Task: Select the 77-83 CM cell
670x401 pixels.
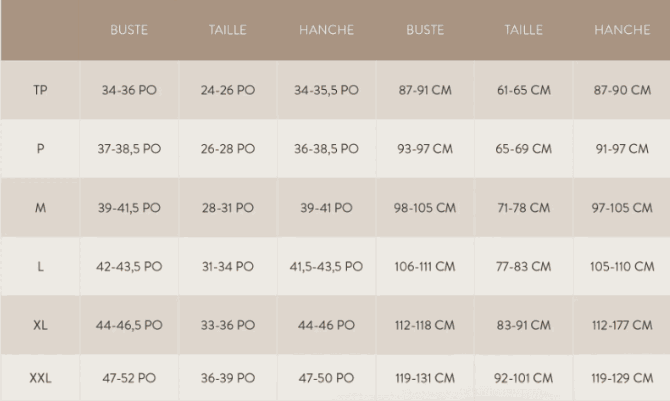Action: coord(524,267)
